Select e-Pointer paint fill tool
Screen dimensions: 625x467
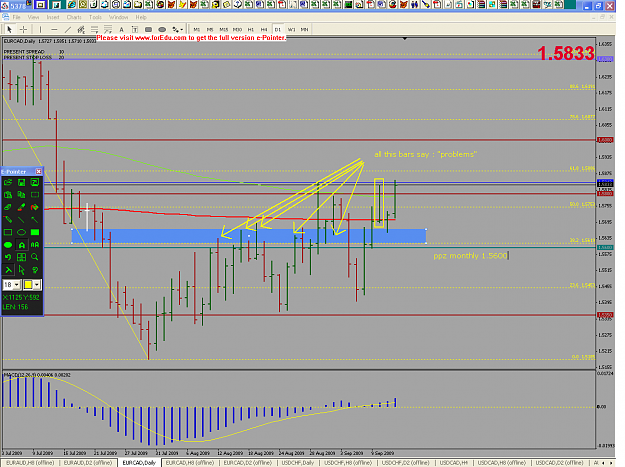(x=35, y=207)
